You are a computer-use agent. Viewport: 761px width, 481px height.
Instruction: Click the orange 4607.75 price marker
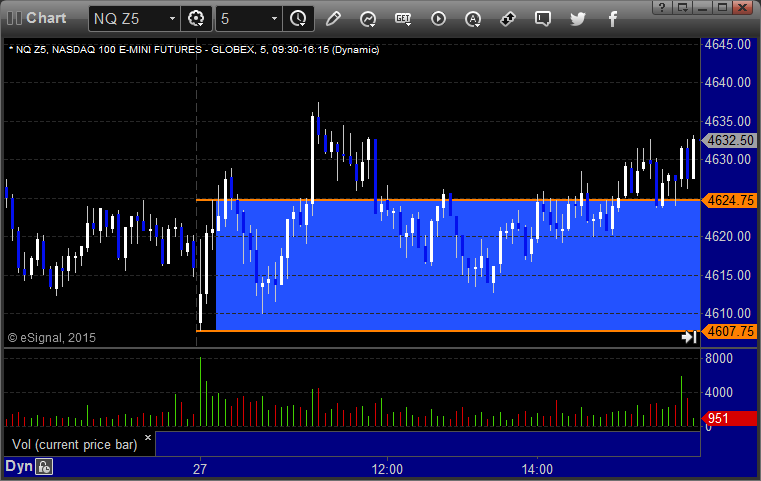[729, 332]
